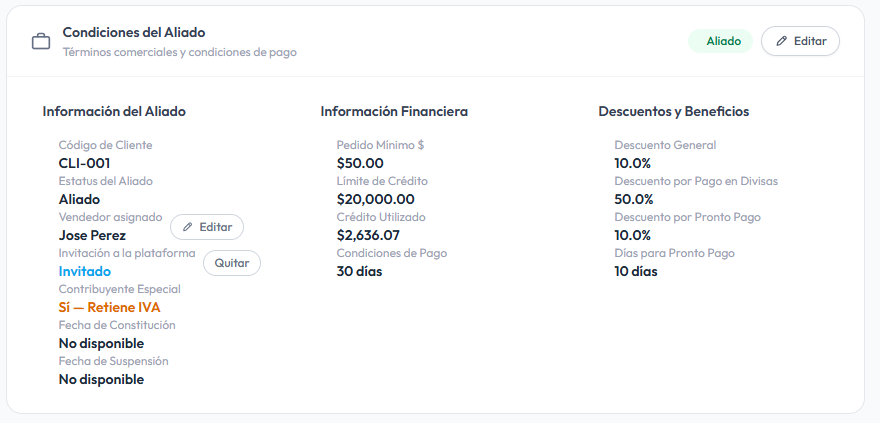
Task: Click the Descuento General label
Action: tap(666, 145)
